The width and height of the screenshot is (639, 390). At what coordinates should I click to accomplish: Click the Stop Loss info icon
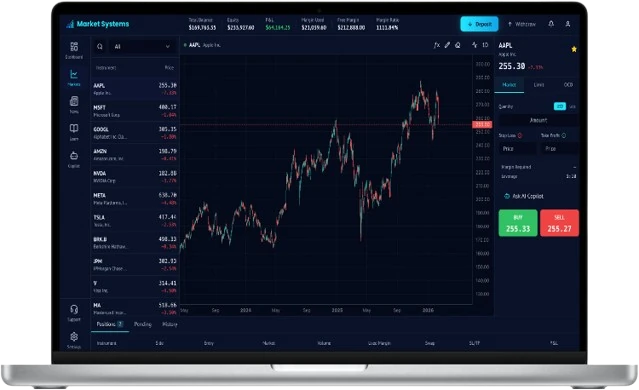pos(520,135)
